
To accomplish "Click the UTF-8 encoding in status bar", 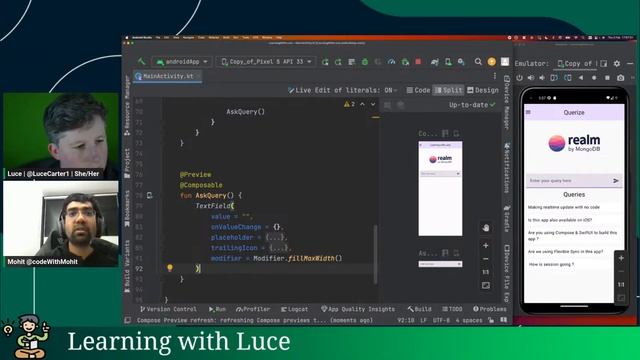I will [441, 320].
